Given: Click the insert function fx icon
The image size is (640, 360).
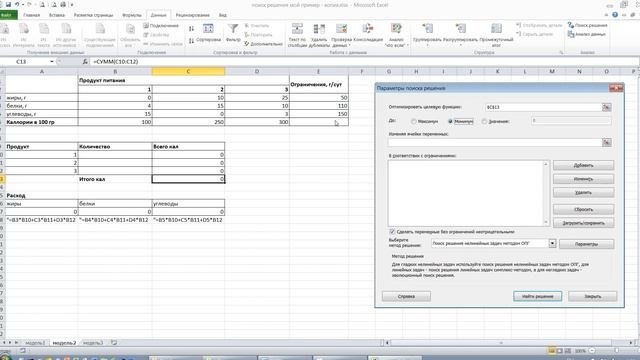Looking at the screenshot, I should pos(85,62).
